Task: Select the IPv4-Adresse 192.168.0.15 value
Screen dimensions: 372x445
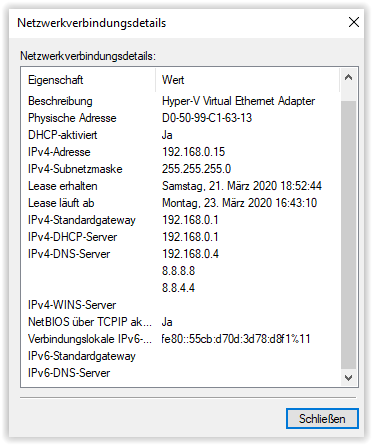Action: [x=193, y=152]
